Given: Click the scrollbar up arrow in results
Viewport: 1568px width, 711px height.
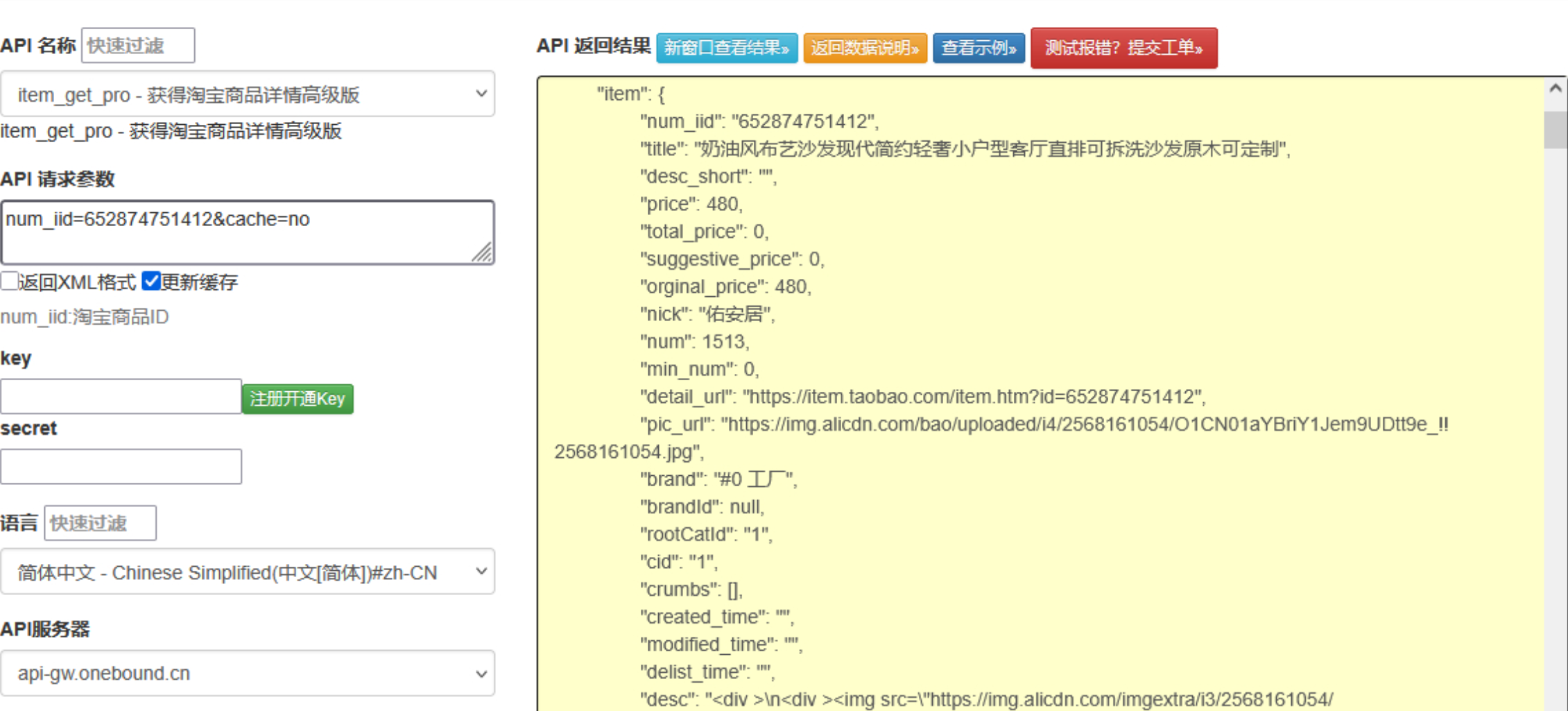Looking at the screenshot, I should (x=1556, y=89).
